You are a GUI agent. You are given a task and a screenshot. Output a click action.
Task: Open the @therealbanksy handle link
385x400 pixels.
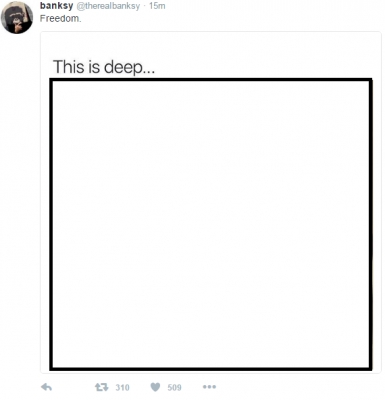(x=108, y=6)
